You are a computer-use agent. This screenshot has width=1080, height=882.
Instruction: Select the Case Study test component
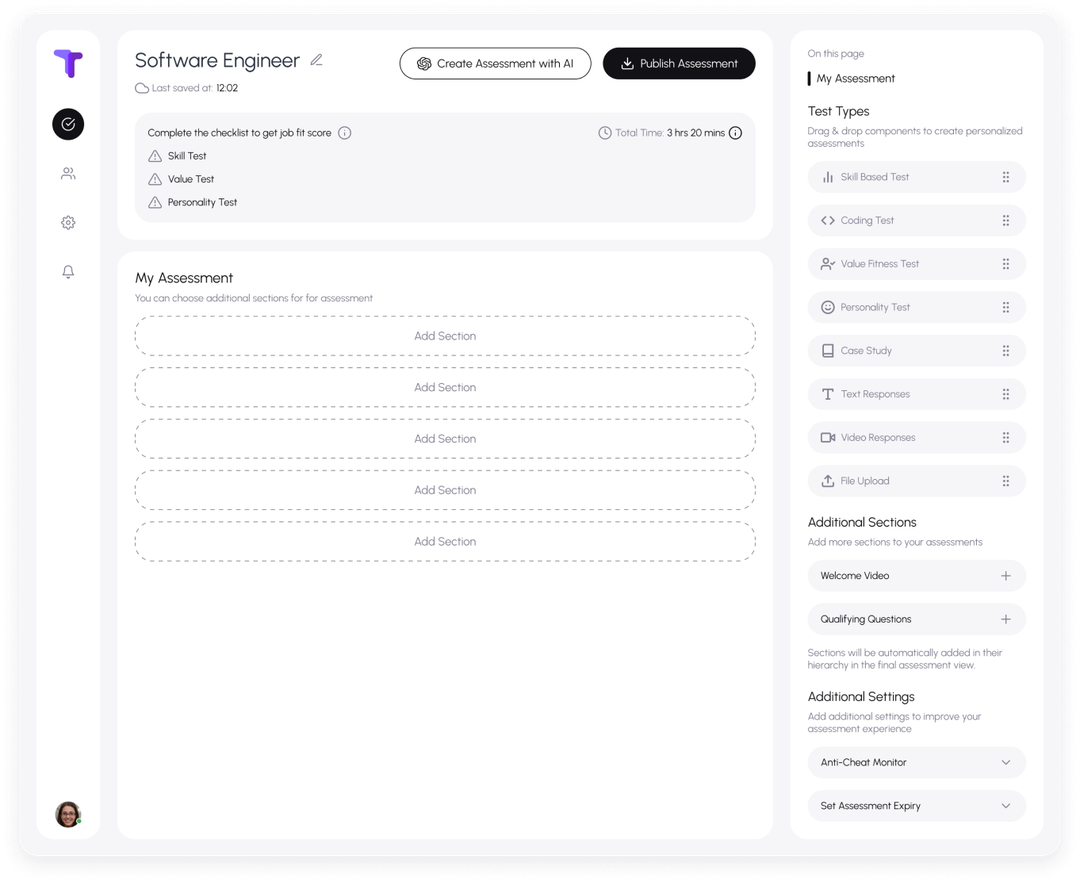click(x=917, y=350)
